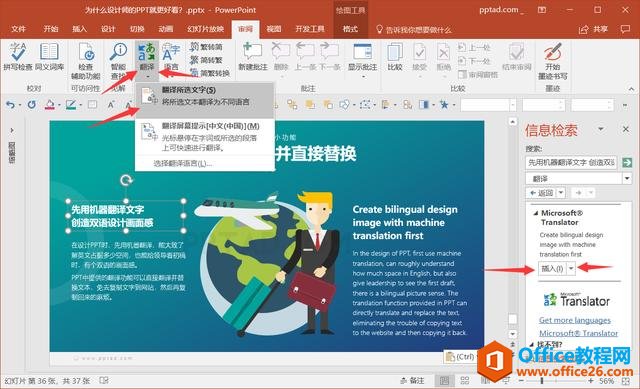Click the slide area scroll-up arrow
The height and width of the screenshot is (389, 640).
[512, 122]
